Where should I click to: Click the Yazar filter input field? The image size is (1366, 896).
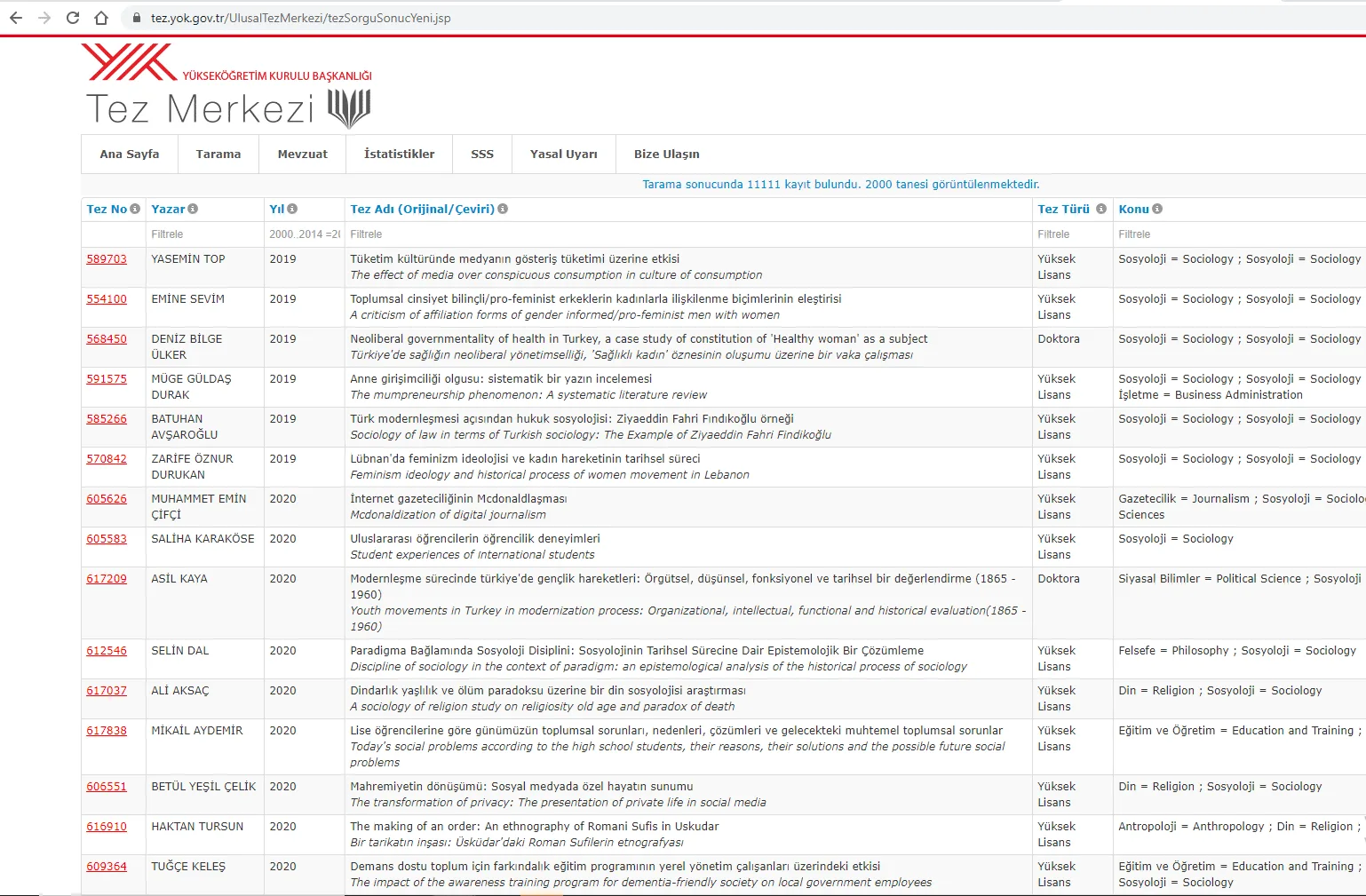tap(204, 234)
